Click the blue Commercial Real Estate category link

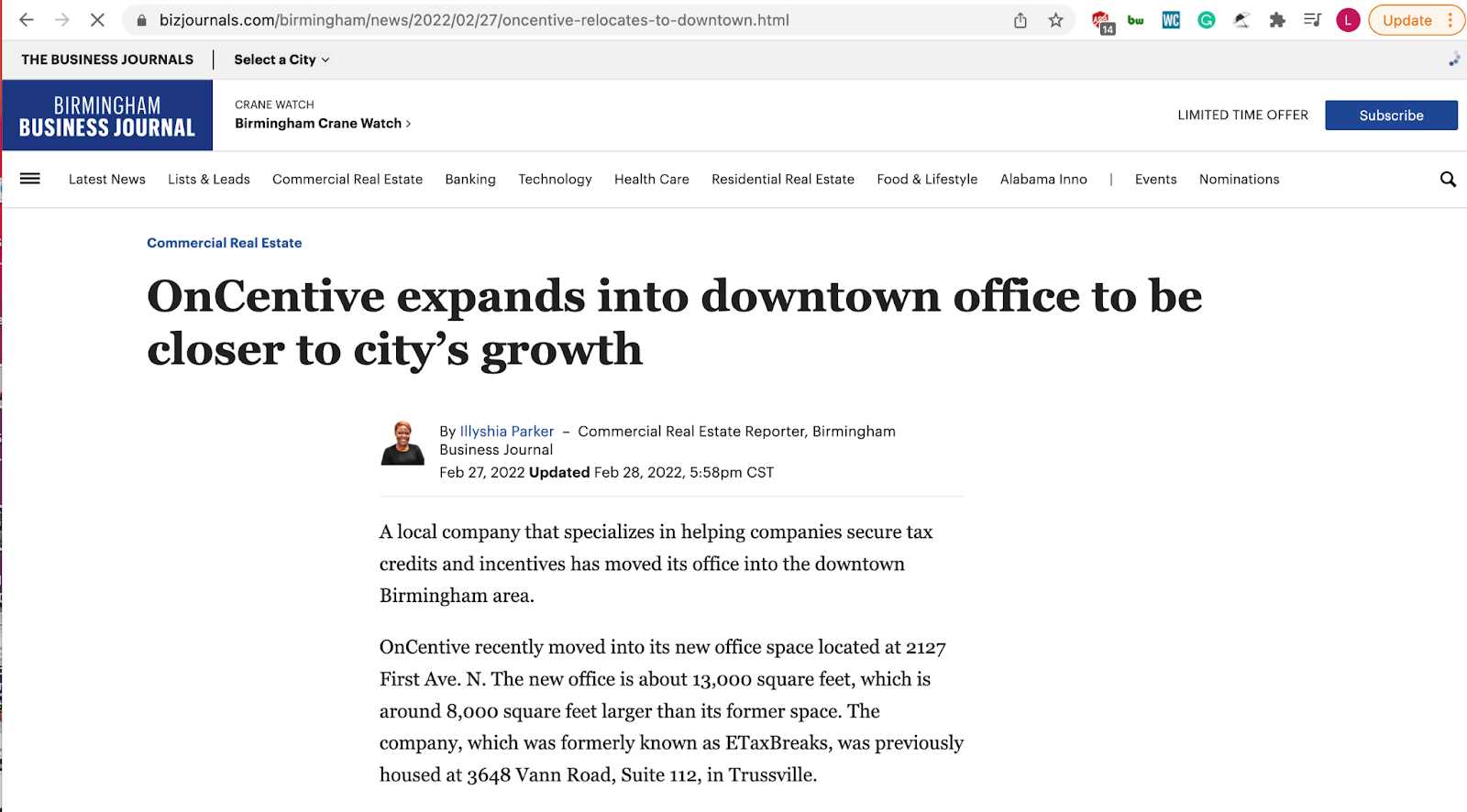225,243
